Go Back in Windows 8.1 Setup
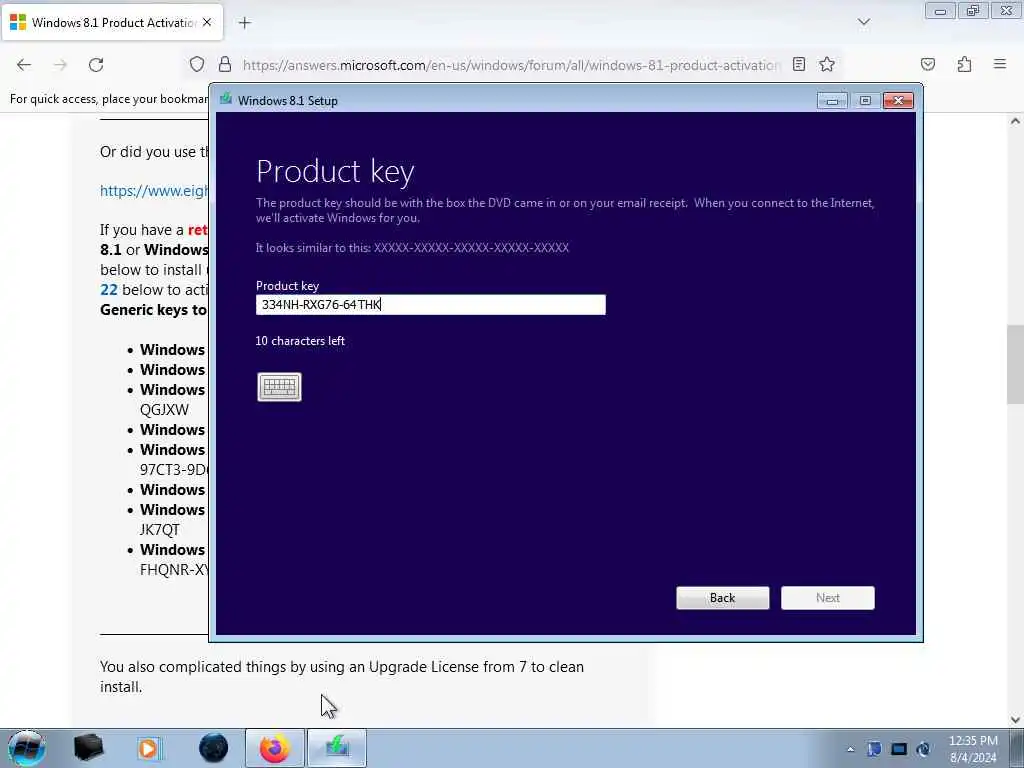The width and height of the screenshot is (1024, 768). point(722,598)
